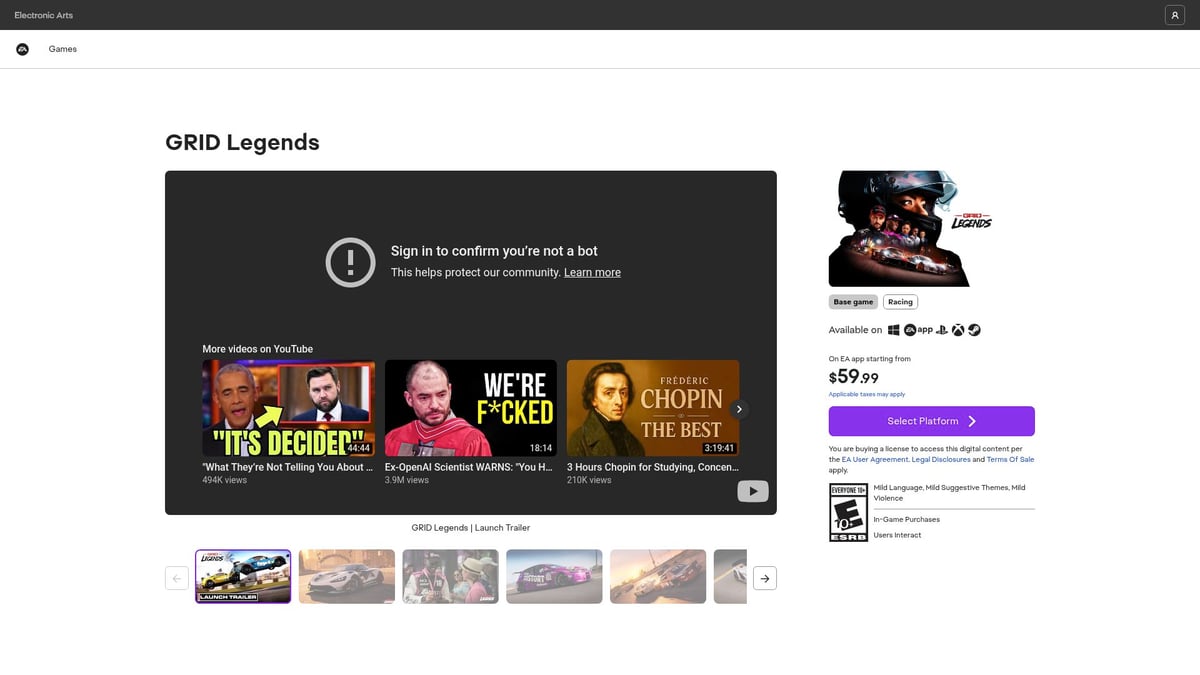The width and height of the screenshot is (1200, 675).
Task: Open the EA User Agreement link
Action: coord(875,459)
